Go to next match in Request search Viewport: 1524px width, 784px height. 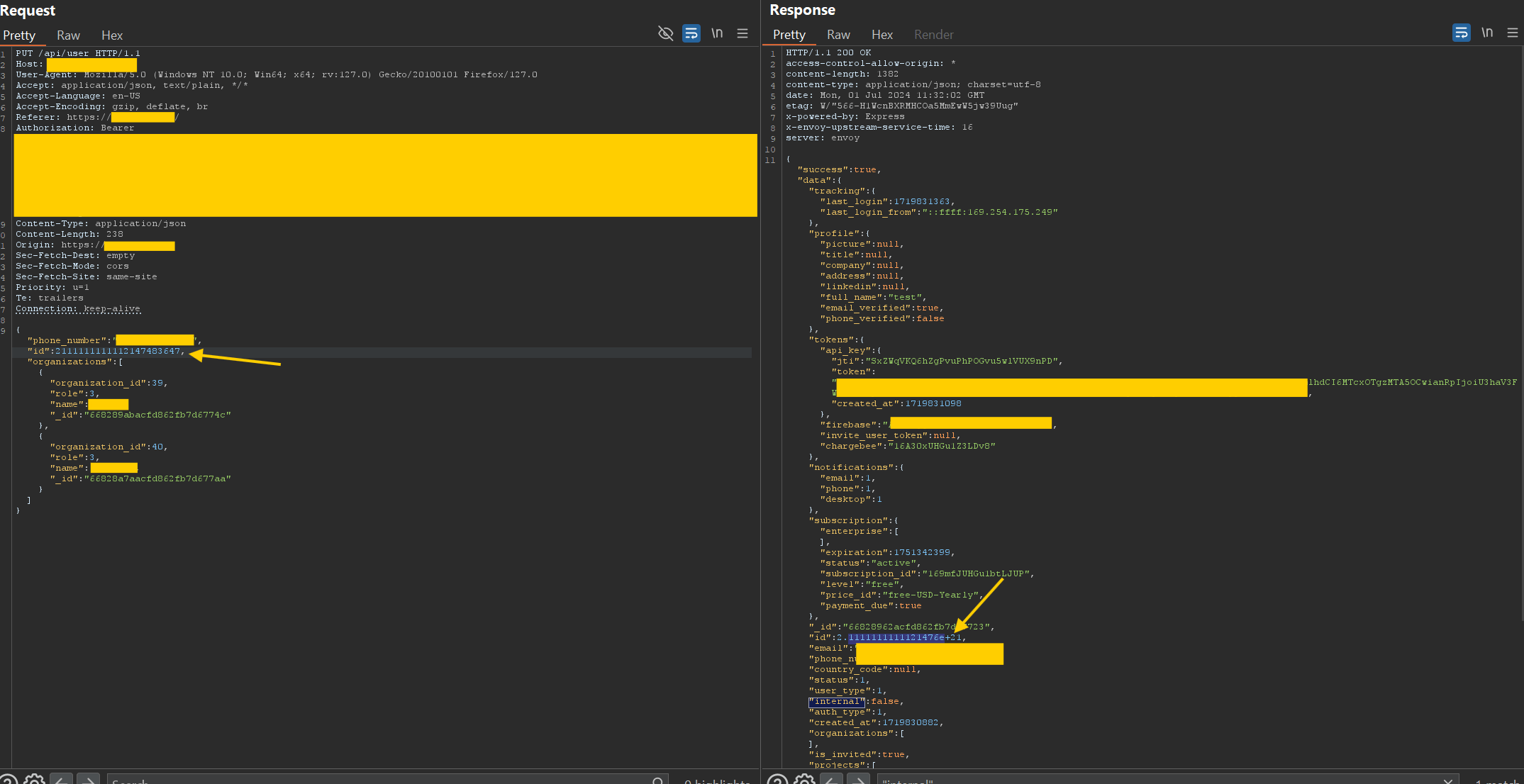(x=88, y=780)
